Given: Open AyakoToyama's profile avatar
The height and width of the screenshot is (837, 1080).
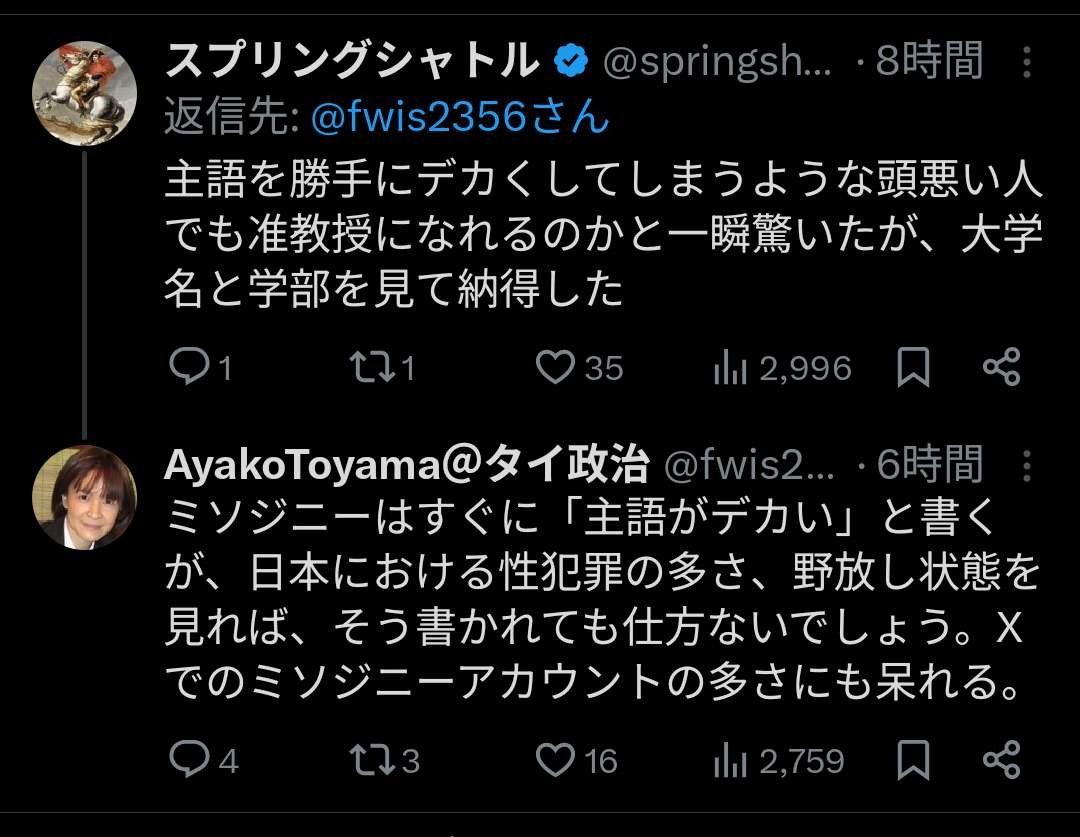Looking at the screenshot, I should click(x=85, y=497).
